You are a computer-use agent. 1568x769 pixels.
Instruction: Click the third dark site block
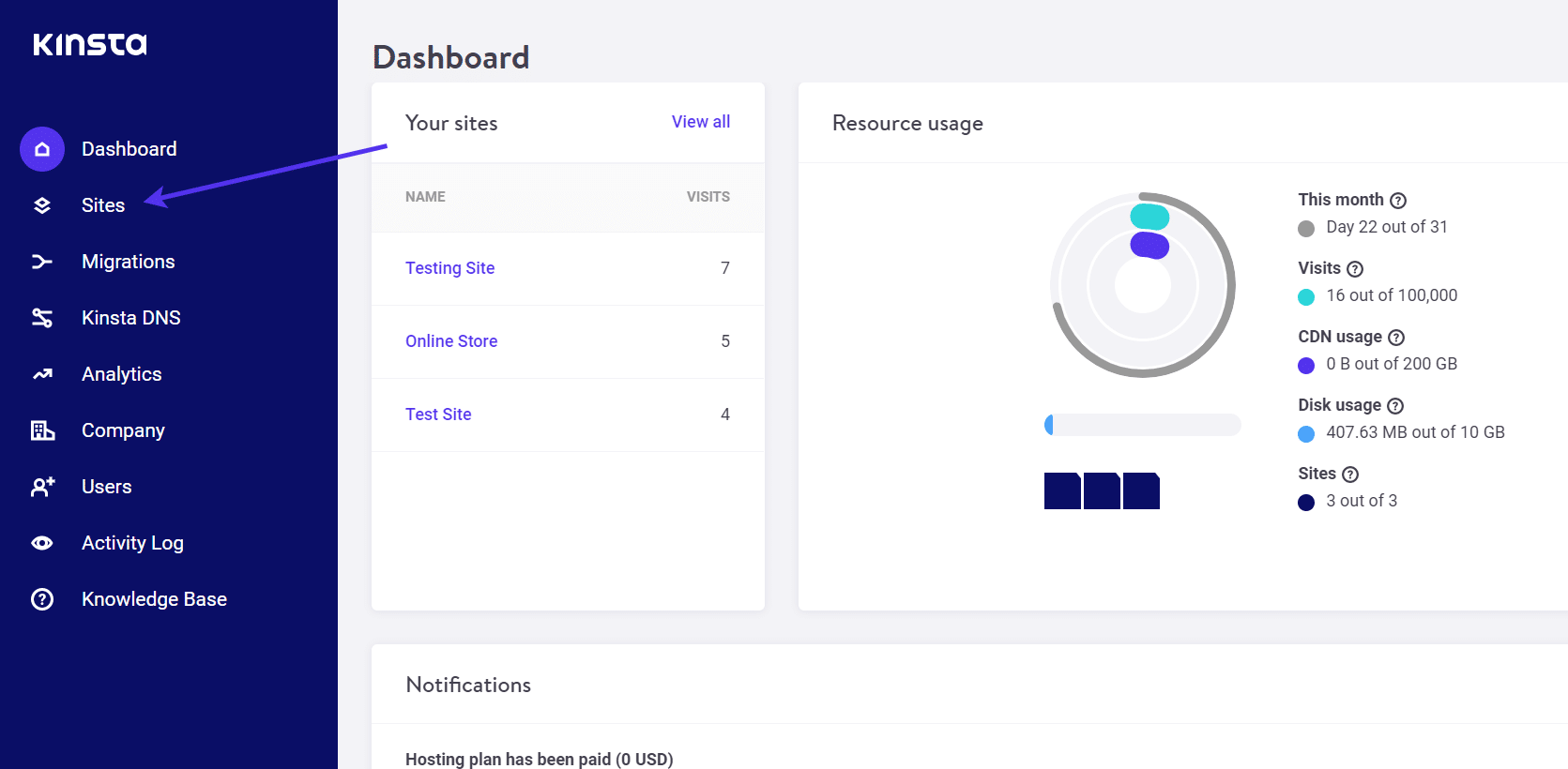[1141, 491]
